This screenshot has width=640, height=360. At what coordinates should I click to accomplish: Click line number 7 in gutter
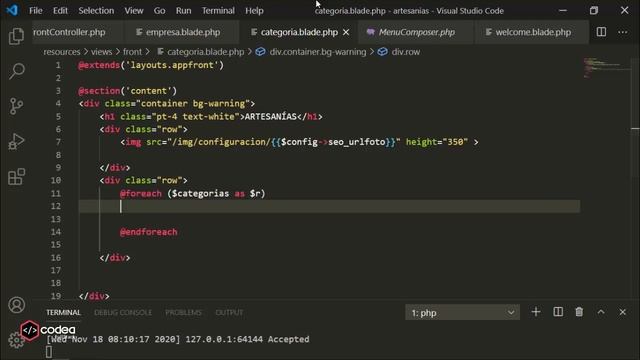(x=58, y=142)
